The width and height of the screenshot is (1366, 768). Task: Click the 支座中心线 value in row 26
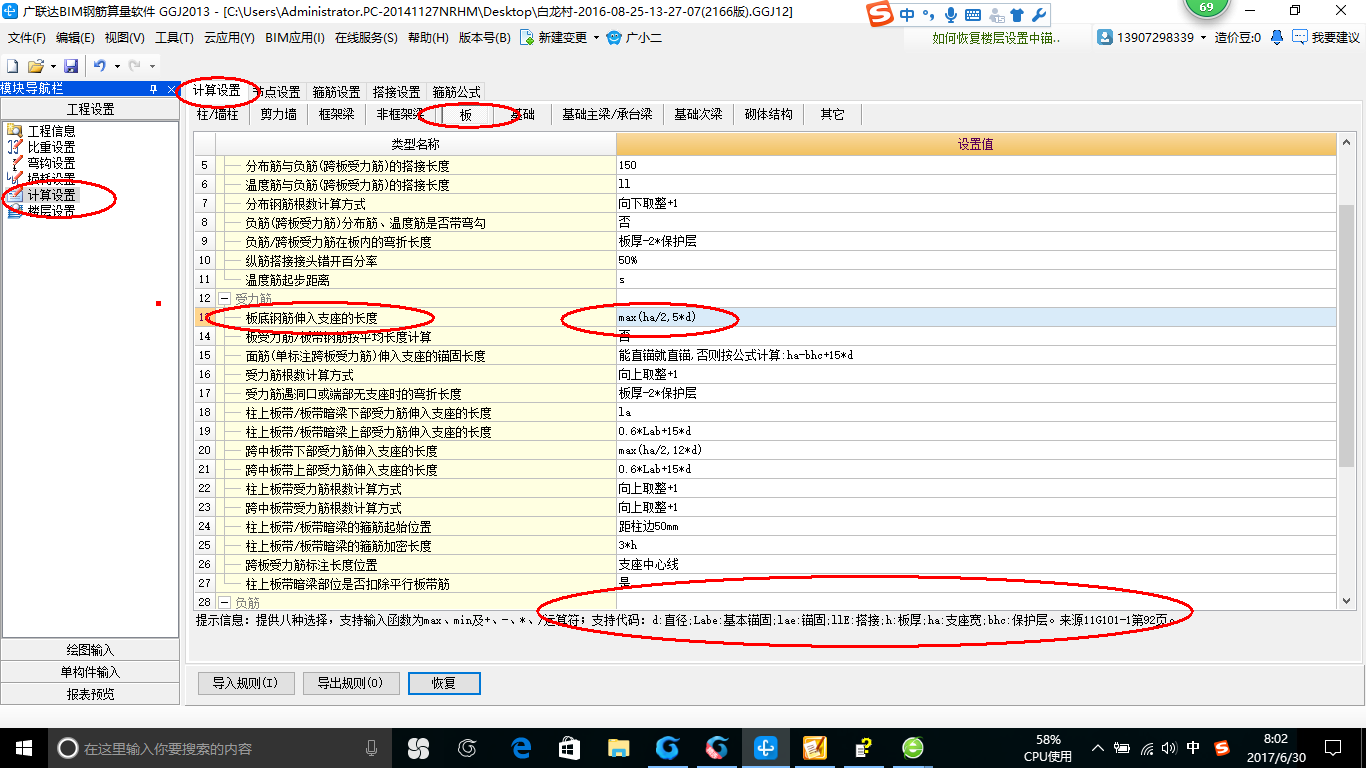(x=976, y=565)
